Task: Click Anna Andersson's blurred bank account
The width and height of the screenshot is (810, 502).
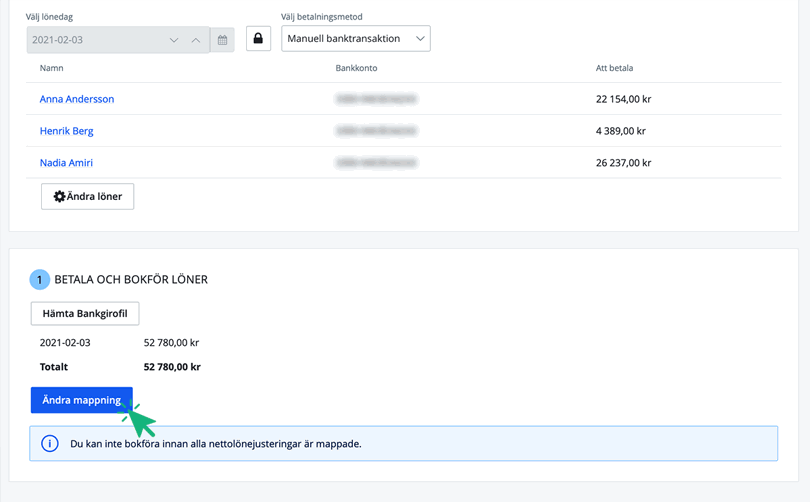Action: coord(376,99)
